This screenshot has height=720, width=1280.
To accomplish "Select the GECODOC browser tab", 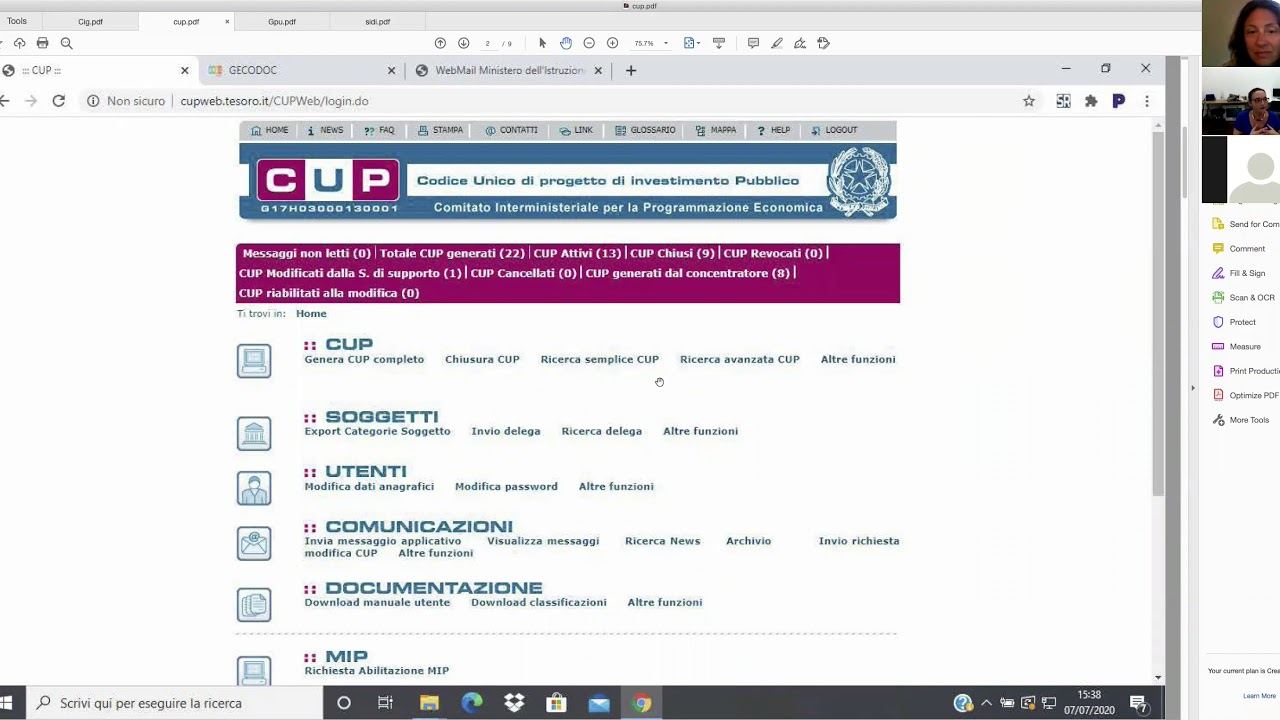I will click(302, 70).
